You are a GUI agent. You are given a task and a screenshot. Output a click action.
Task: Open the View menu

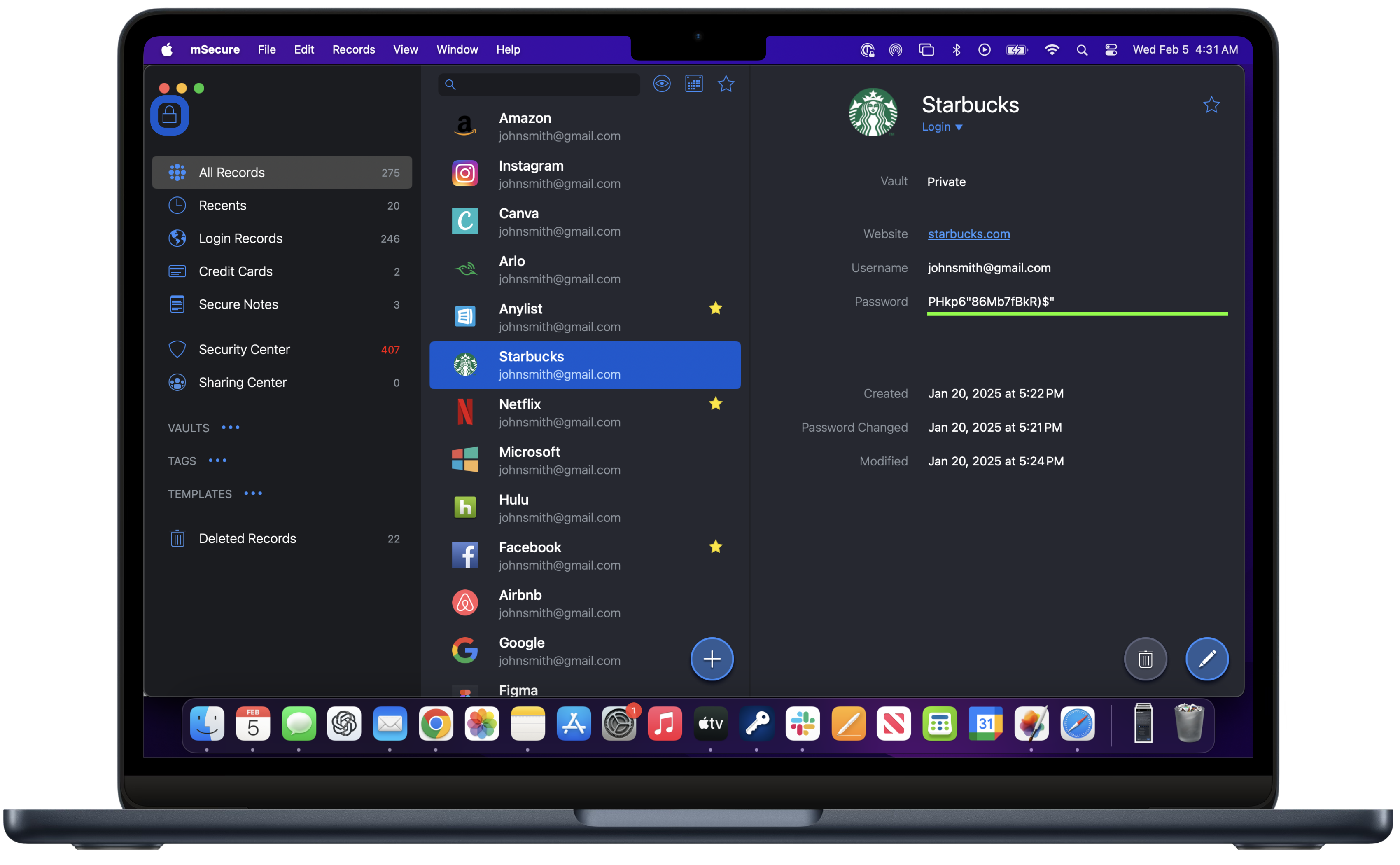(405, 50)
